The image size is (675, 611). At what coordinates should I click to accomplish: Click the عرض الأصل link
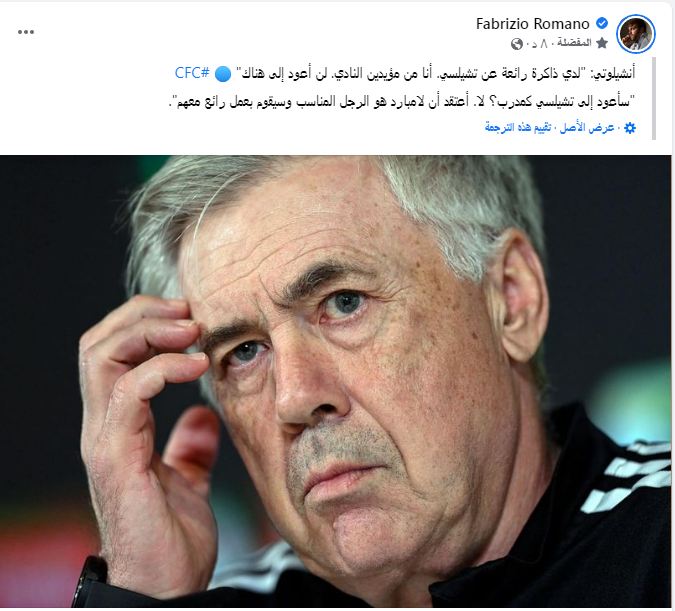click(x=587, y=128)
